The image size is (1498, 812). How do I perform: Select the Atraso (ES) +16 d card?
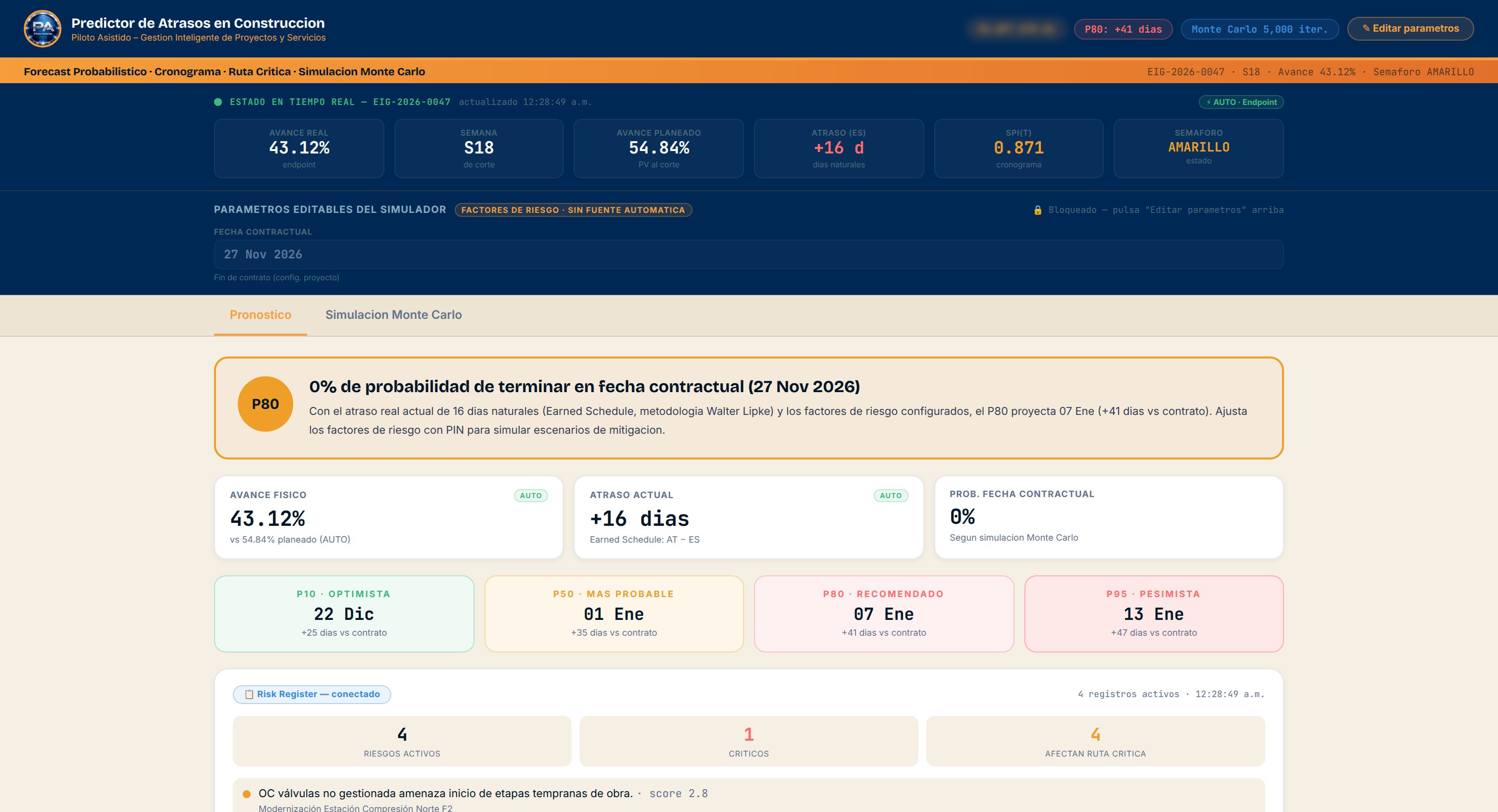click(x=839, y=149)
